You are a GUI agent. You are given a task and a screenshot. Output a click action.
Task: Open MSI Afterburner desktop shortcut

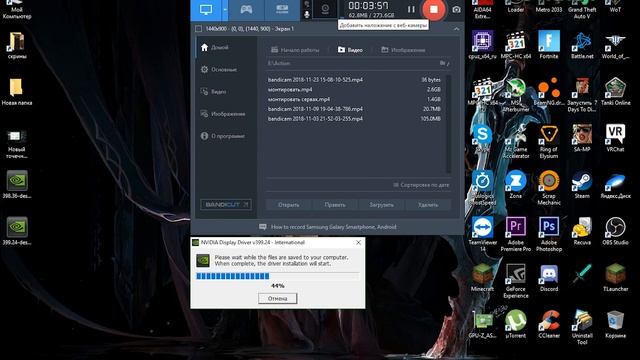516,94
